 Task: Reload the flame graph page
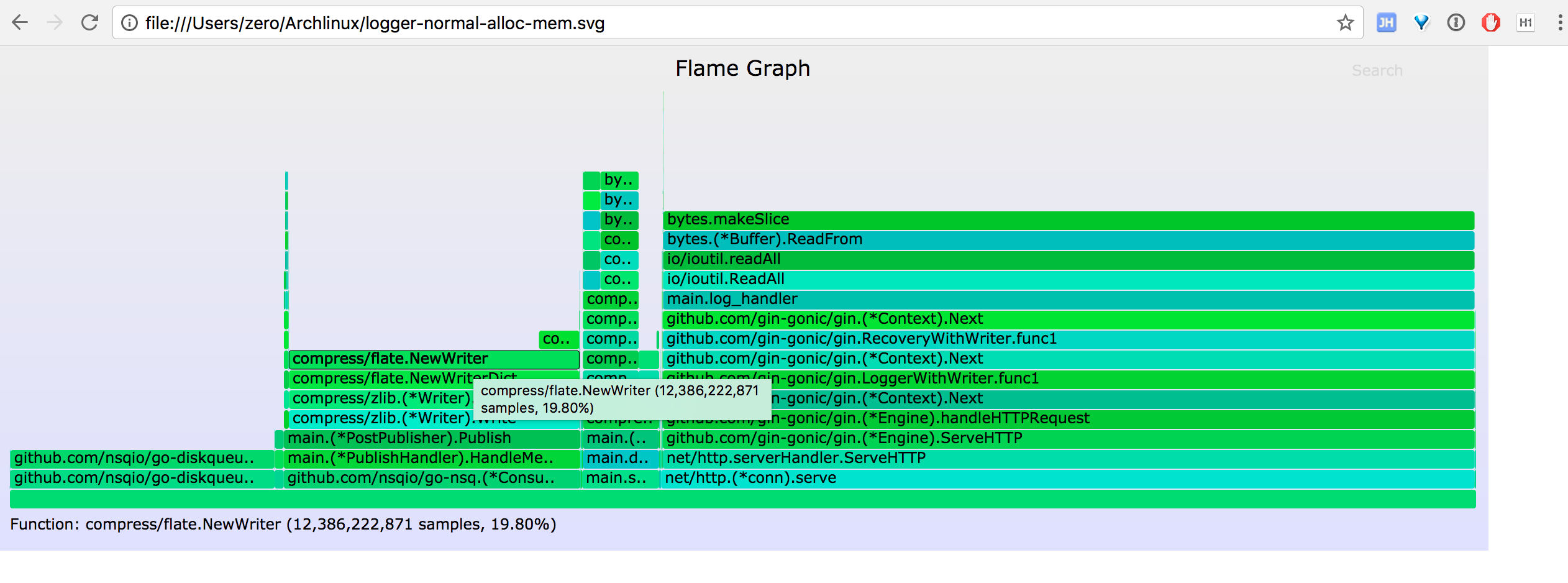pos(90,23)
